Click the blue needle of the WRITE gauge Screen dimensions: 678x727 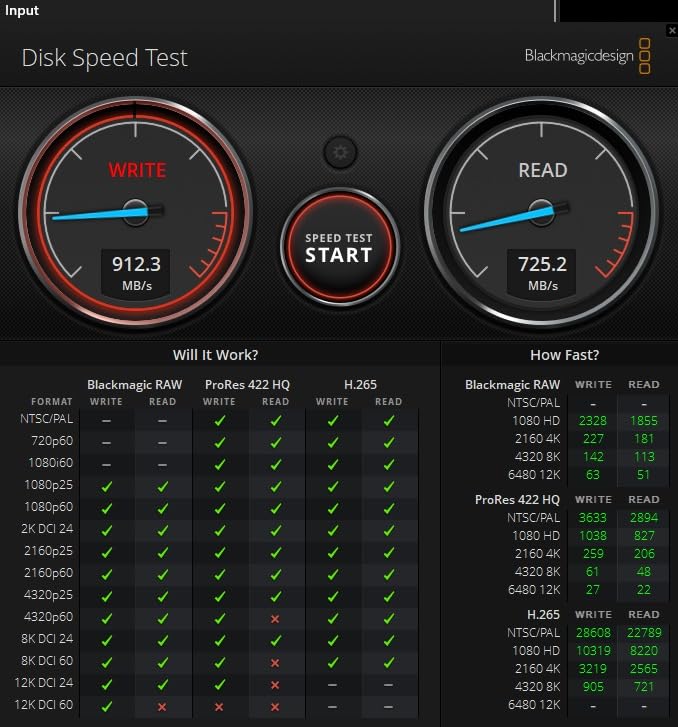pyautogui.click(x=100, y=214)
